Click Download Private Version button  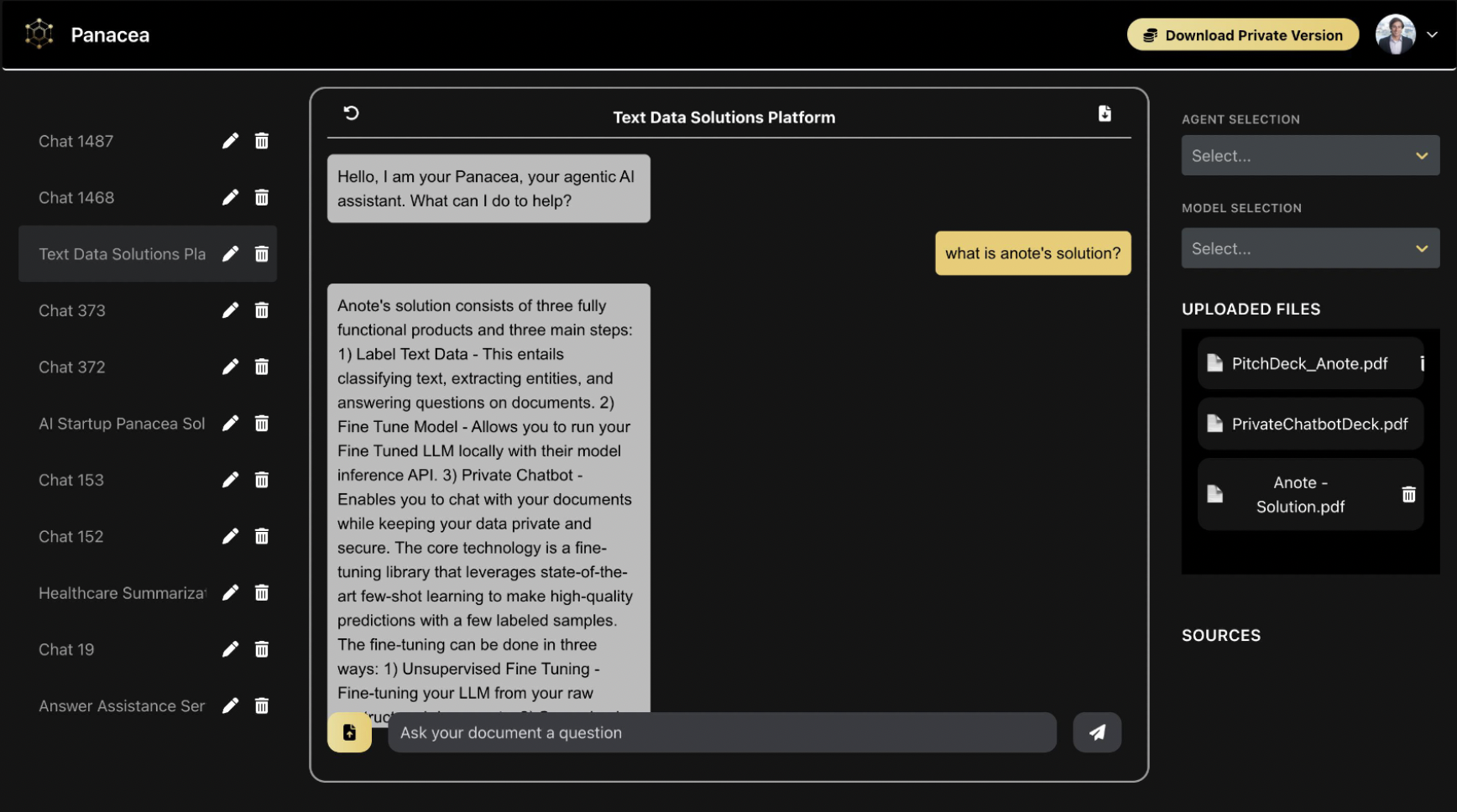click(1242, 34)
